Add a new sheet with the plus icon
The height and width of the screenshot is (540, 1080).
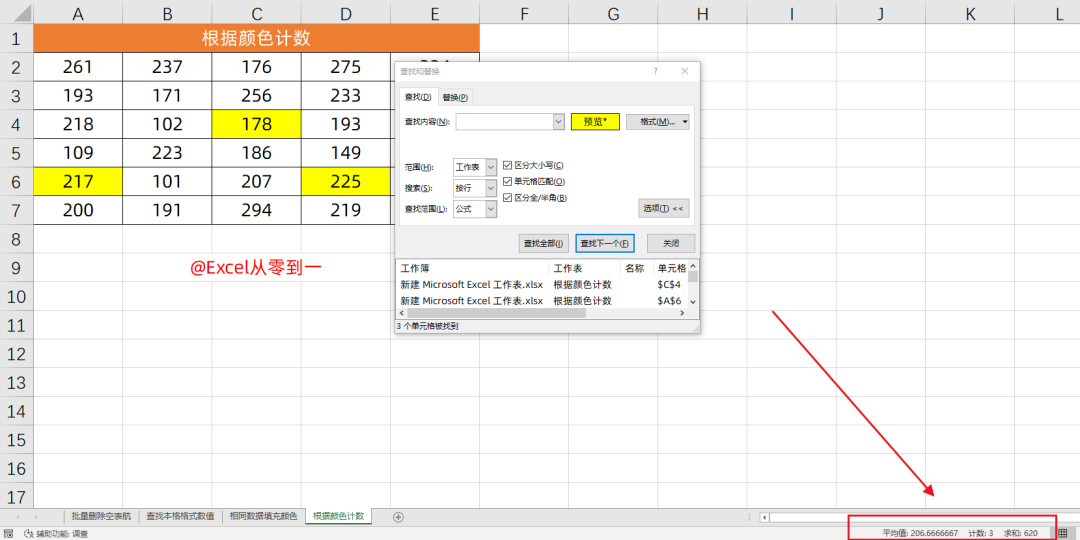coord(397,517)
